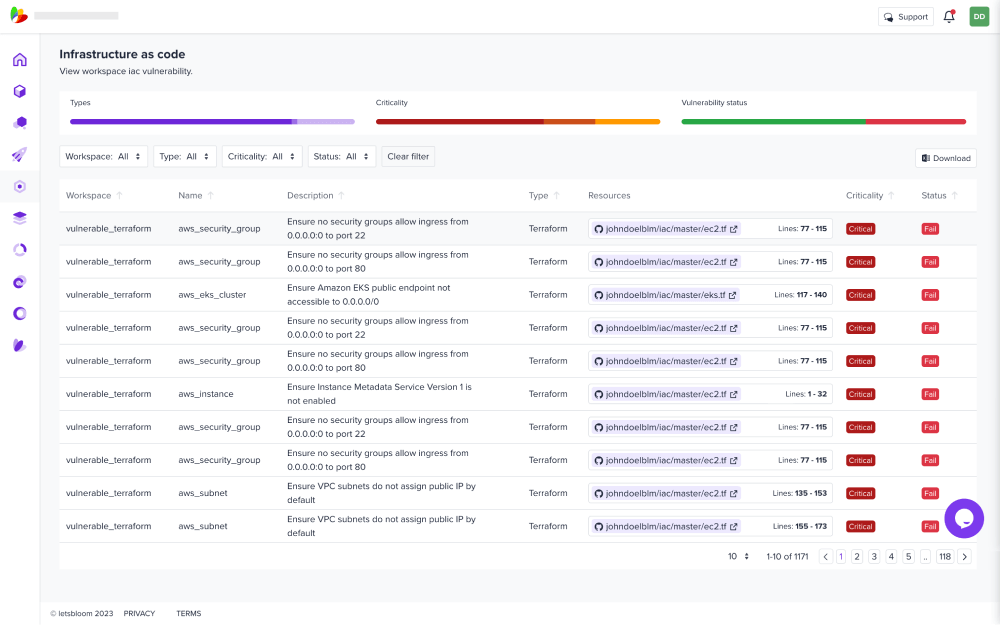This screenshot has width=1000, height=625.
Task: Click the Clear filter button
Action: [408, 156]
